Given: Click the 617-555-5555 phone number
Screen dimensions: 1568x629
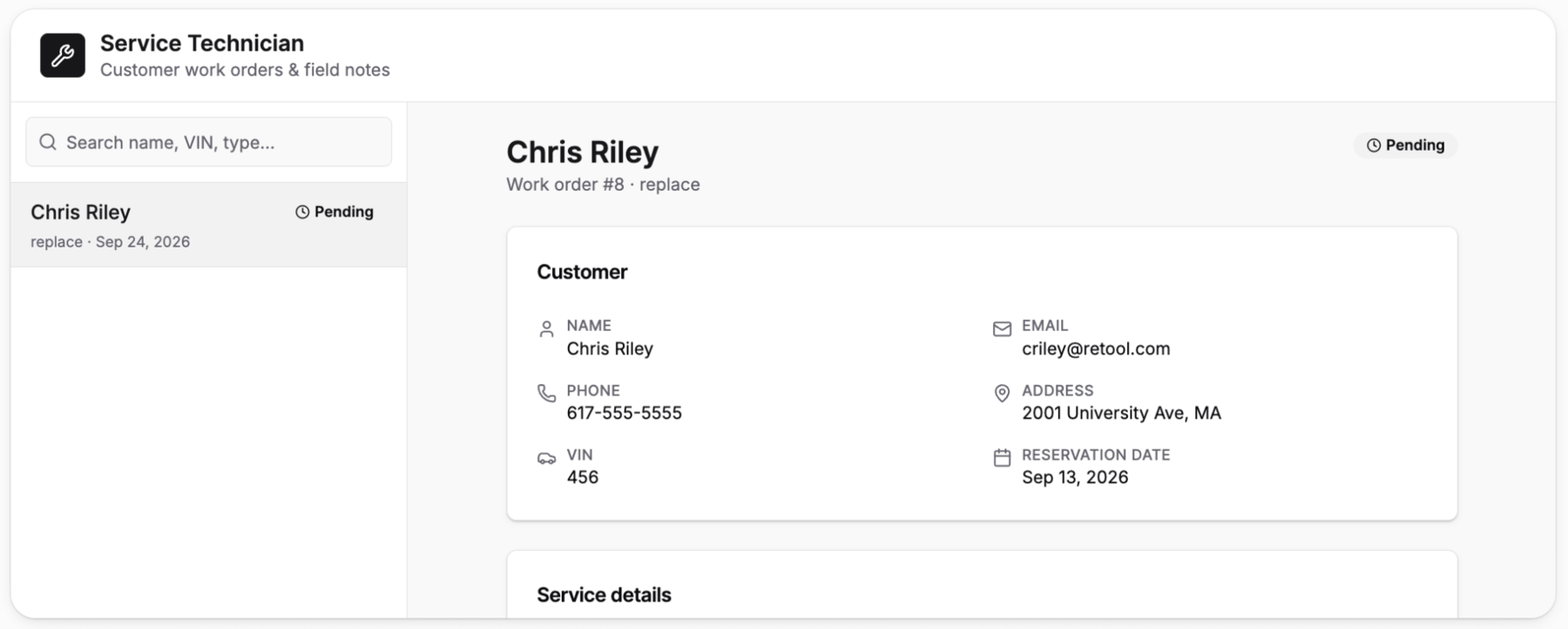Looking at the screenshot, I should point(624,413).
